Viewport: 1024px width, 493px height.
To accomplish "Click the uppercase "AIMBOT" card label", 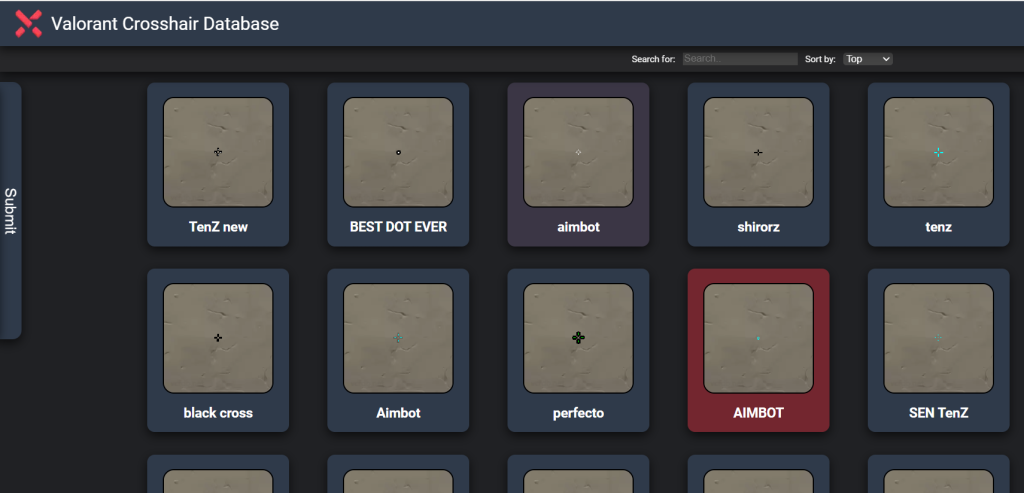I will 758,413.
